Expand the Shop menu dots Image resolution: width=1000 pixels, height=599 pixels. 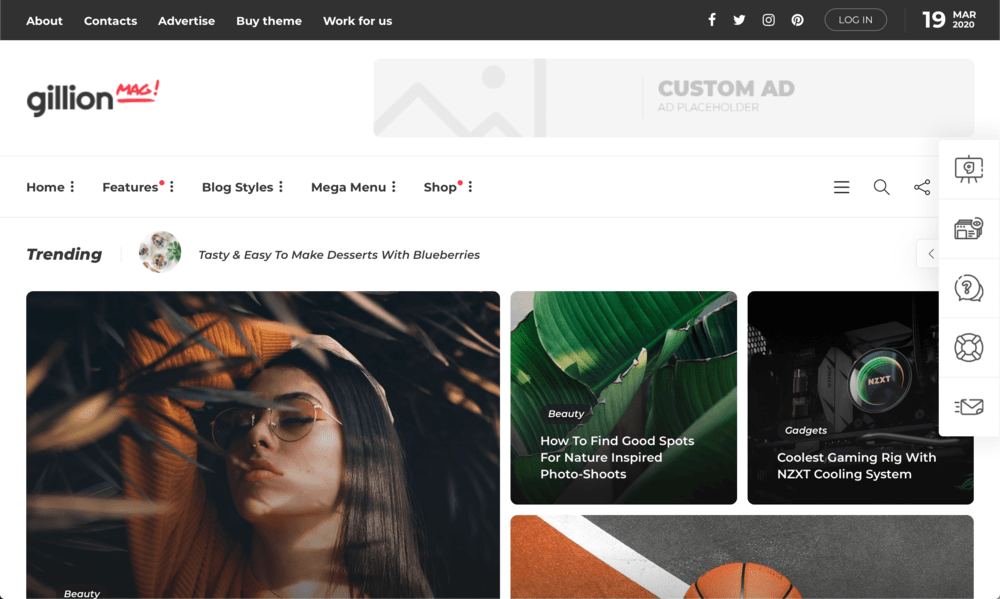coord(470,187)
